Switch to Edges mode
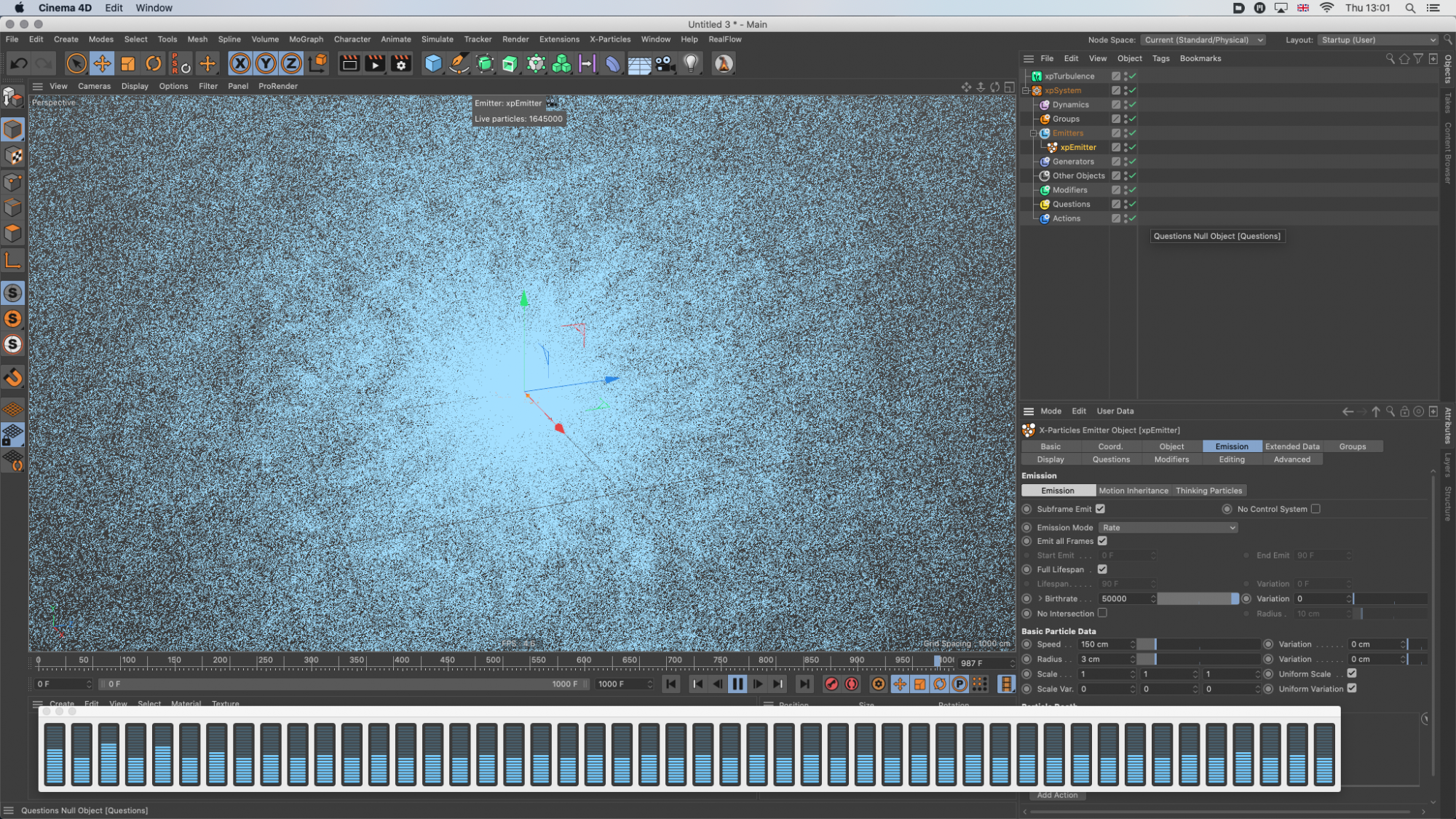The height and width of the screenshot is (819, 1456). [x=13, y=207]
